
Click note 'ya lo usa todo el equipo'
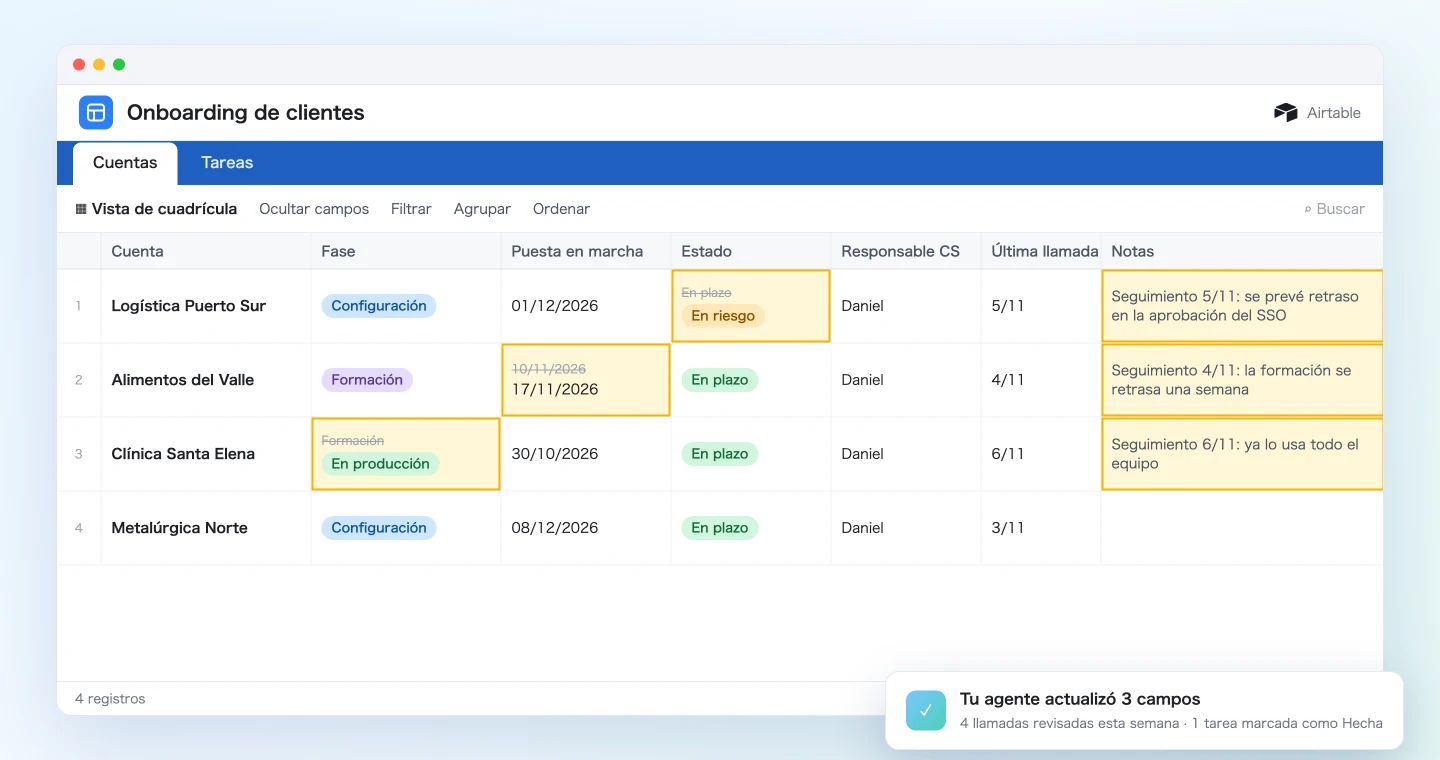tap(1242, 454)
